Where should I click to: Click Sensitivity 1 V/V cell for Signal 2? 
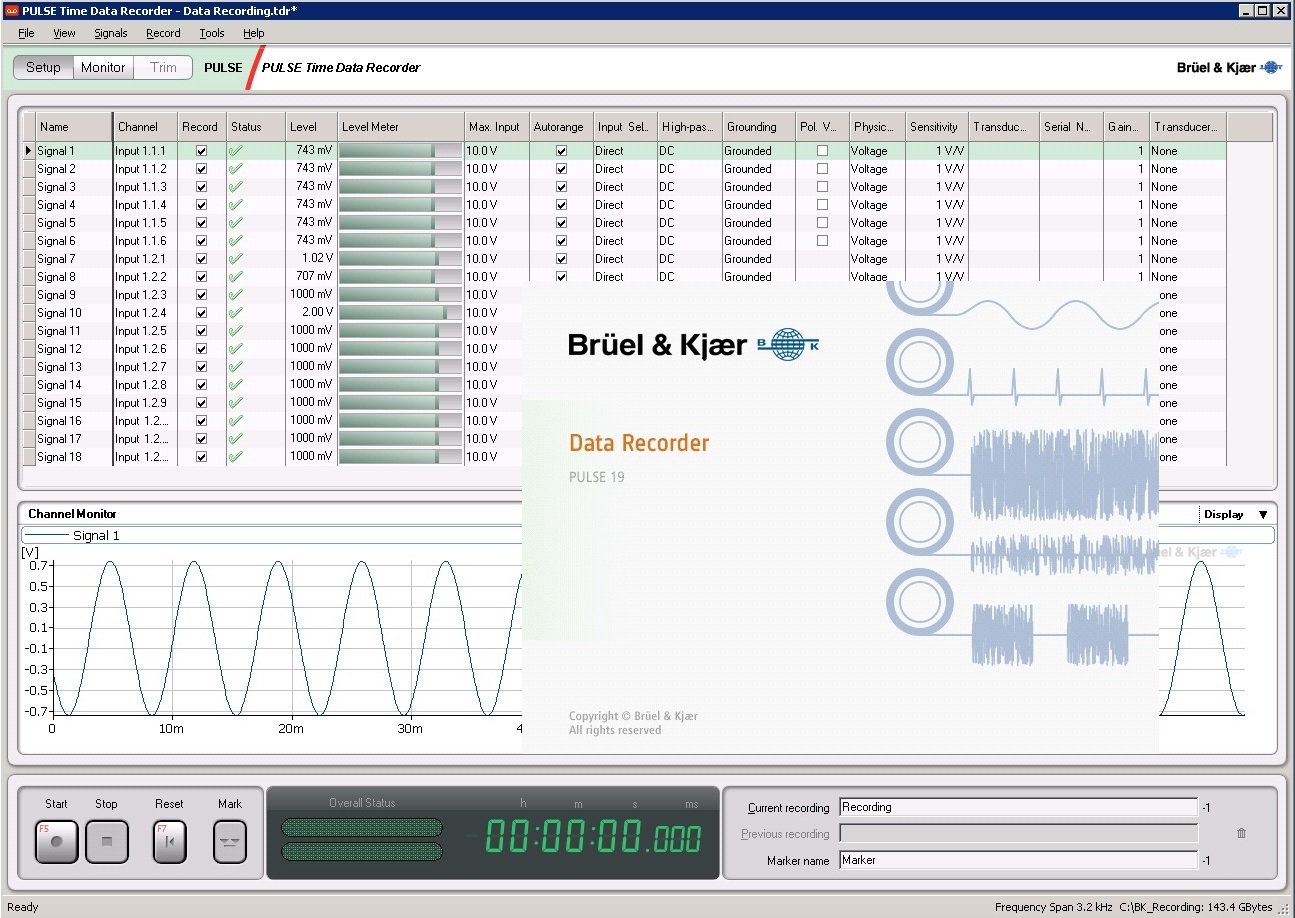[x=937, y=169]
